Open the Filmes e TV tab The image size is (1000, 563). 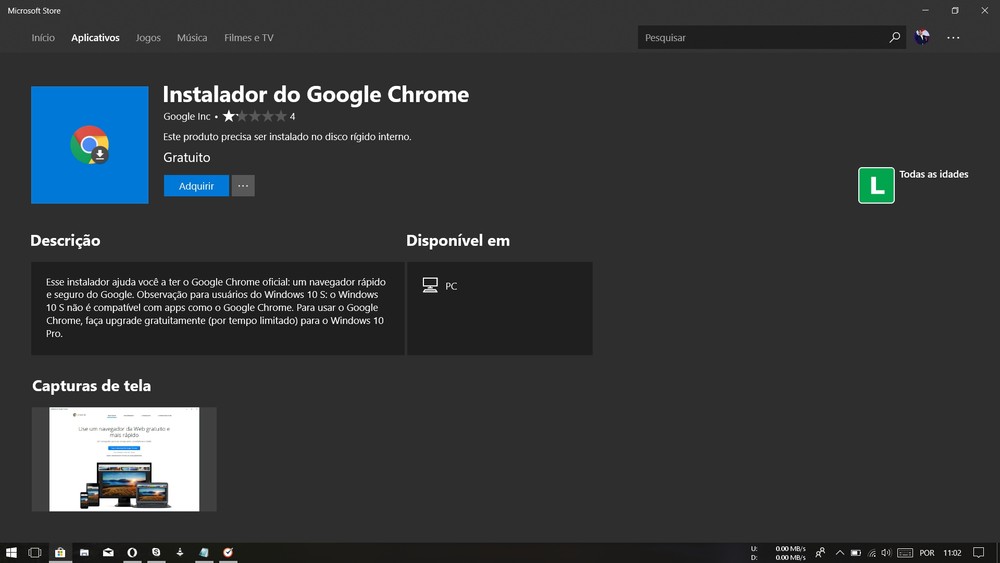(x=249, y=38)
